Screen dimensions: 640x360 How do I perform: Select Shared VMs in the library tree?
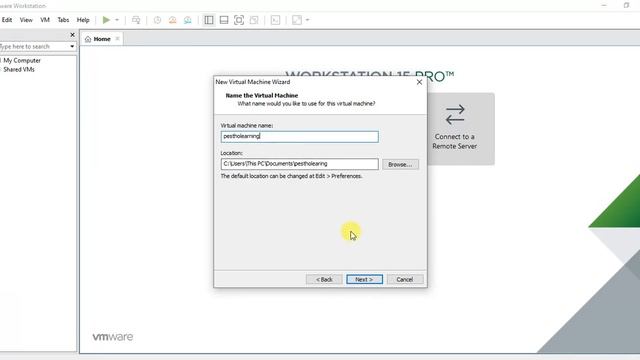pos(19,69)
